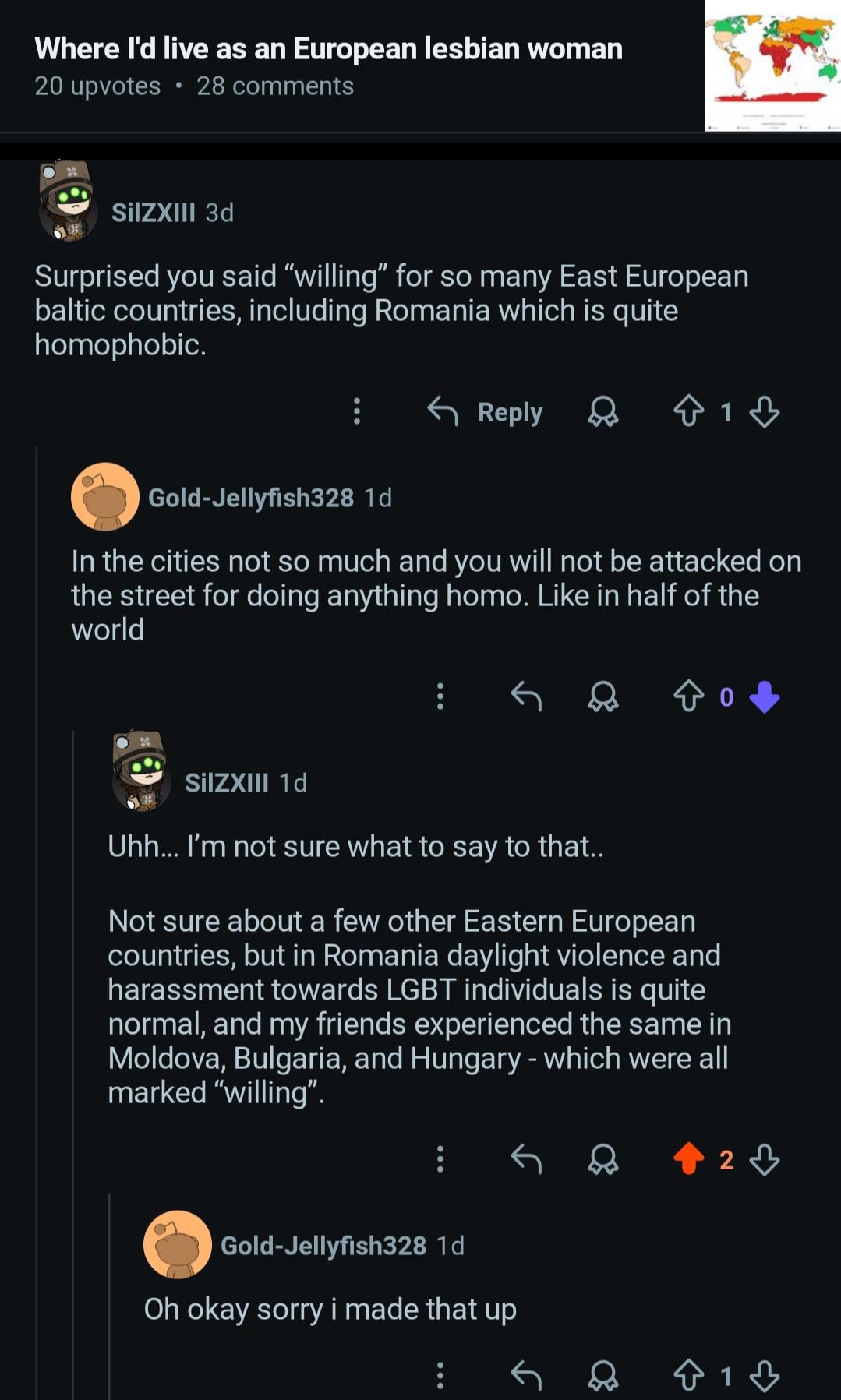Screen dimensions: 841x1400
Task: Downvote SilZXIII's comment about daylight violence
Action: click(764, 1159)
